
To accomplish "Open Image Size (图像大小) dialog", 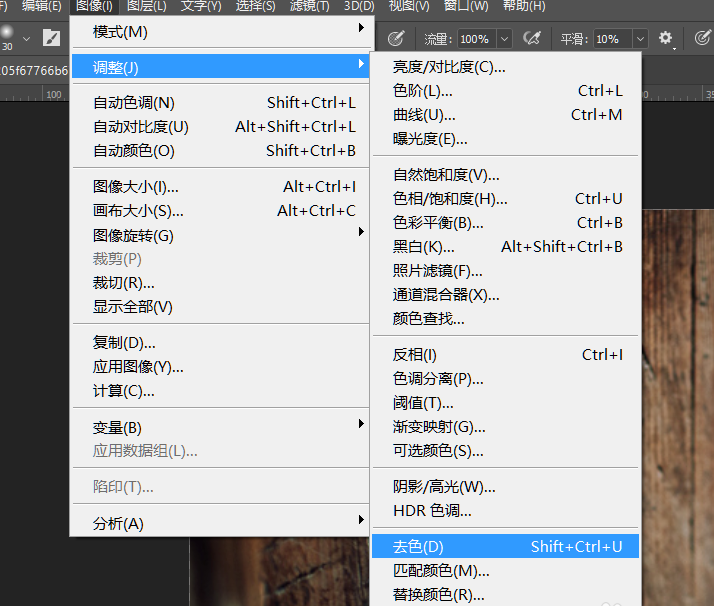I will tap(221, 187).
